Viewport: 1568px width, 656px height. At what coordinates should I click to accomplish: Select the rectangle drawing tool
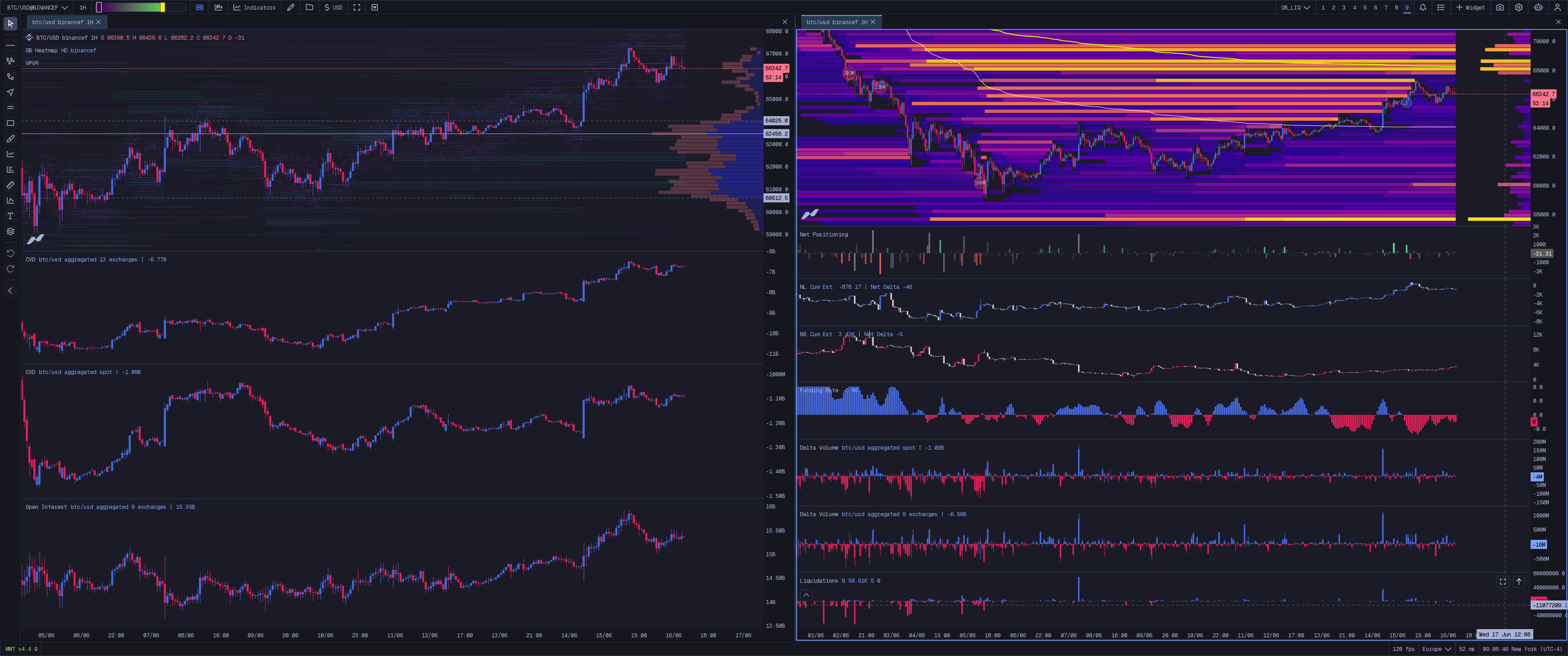(x=10, y=123)
